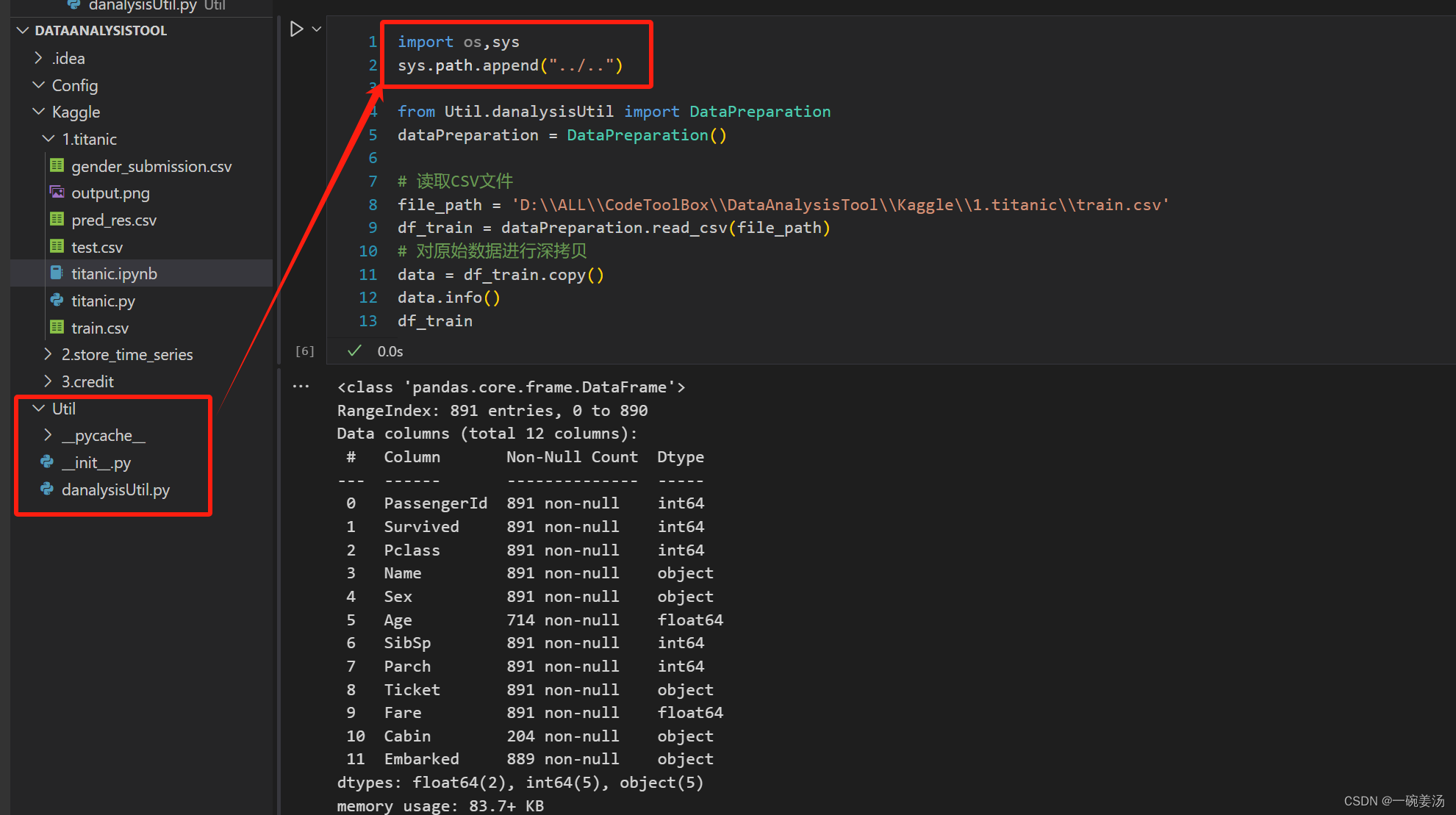
Task: Click the dtypes summary output line
Action: tap(520, 783)
